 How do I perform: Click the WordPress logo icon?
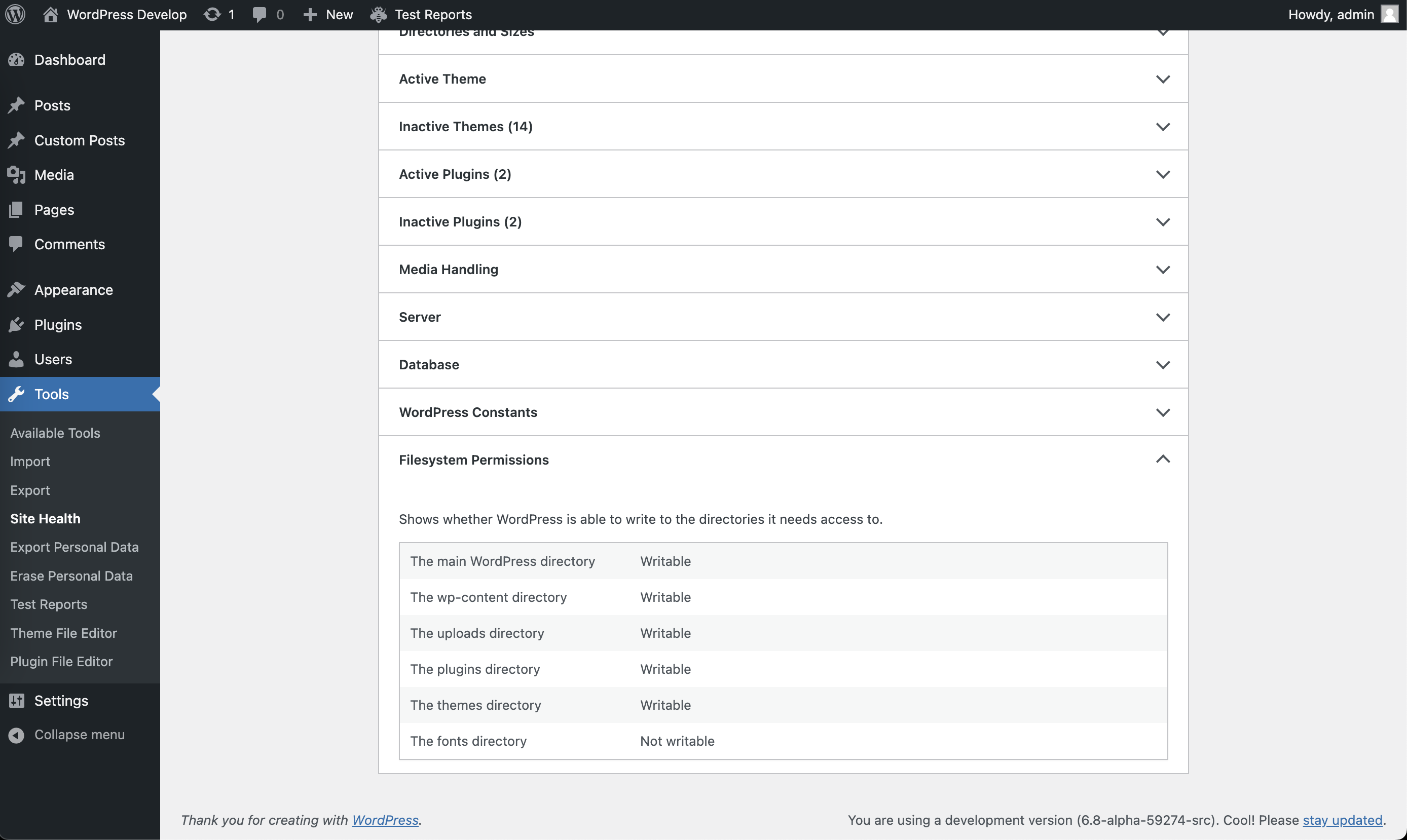tap(15, 14)
